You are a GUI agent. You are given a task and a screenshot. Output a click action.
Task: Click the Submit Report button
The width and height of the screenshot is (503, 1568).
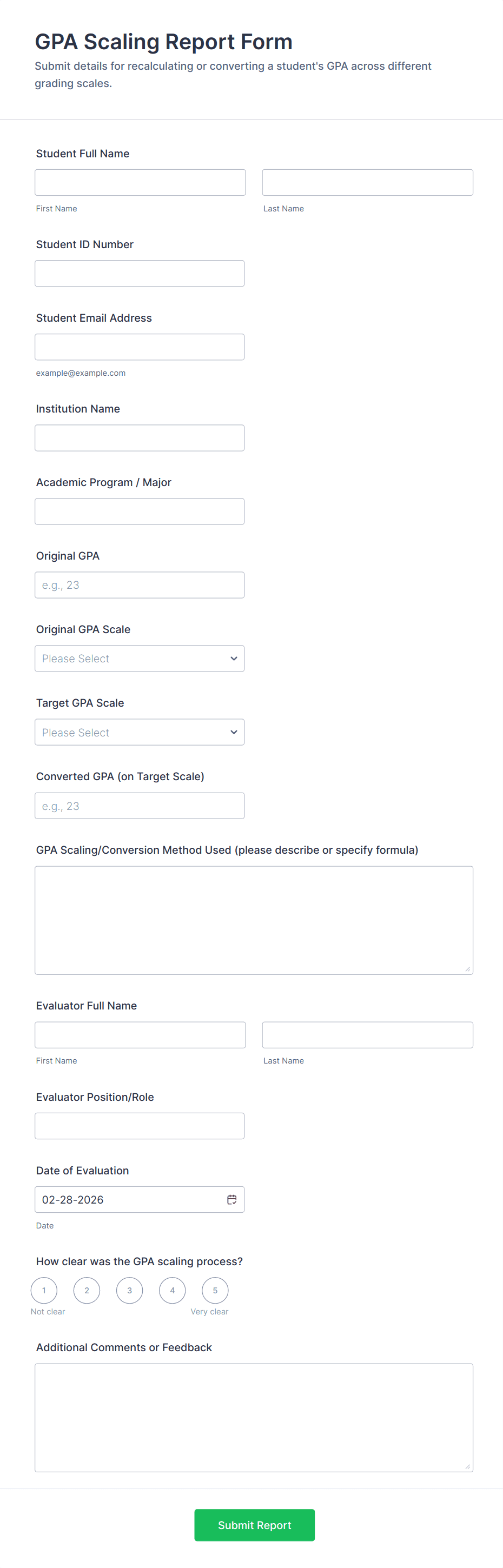pos(254,1525)
